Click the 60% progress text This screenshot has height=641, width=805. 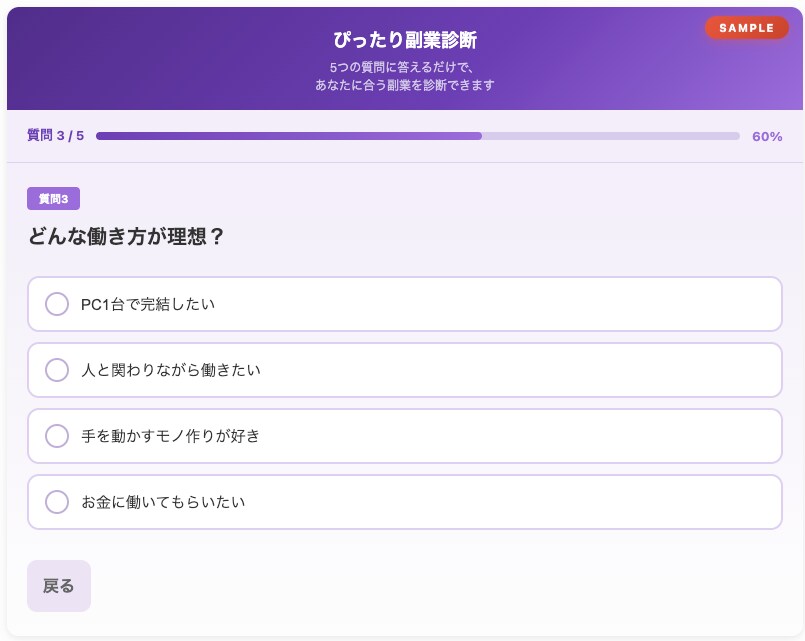[x=767, y=137]
